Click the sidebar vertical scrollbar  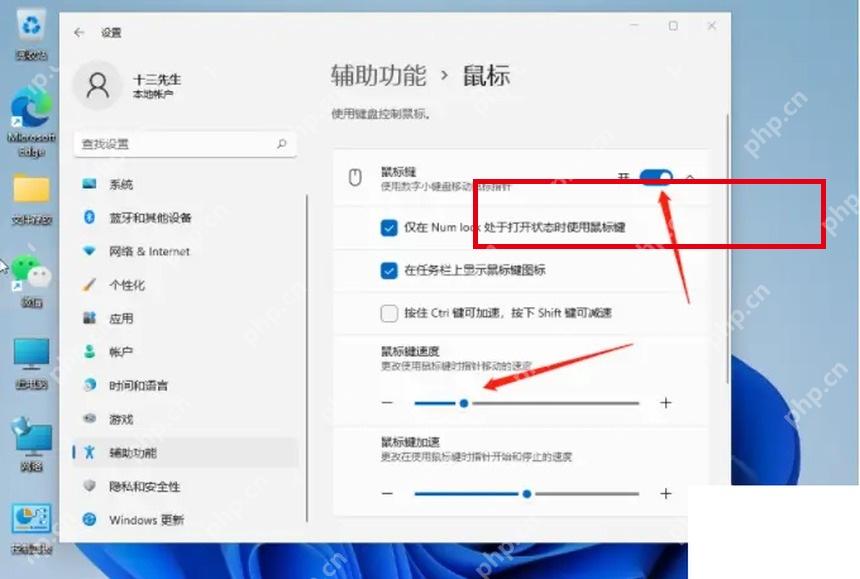307,357
